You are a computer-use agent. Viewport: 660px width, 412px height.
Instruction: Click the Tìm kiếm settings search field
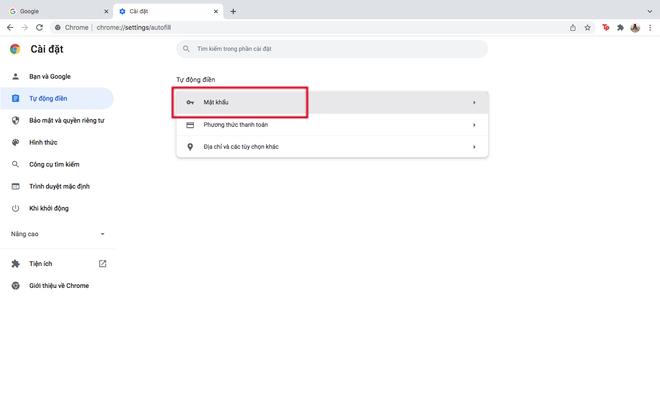[x=332, y=49]
